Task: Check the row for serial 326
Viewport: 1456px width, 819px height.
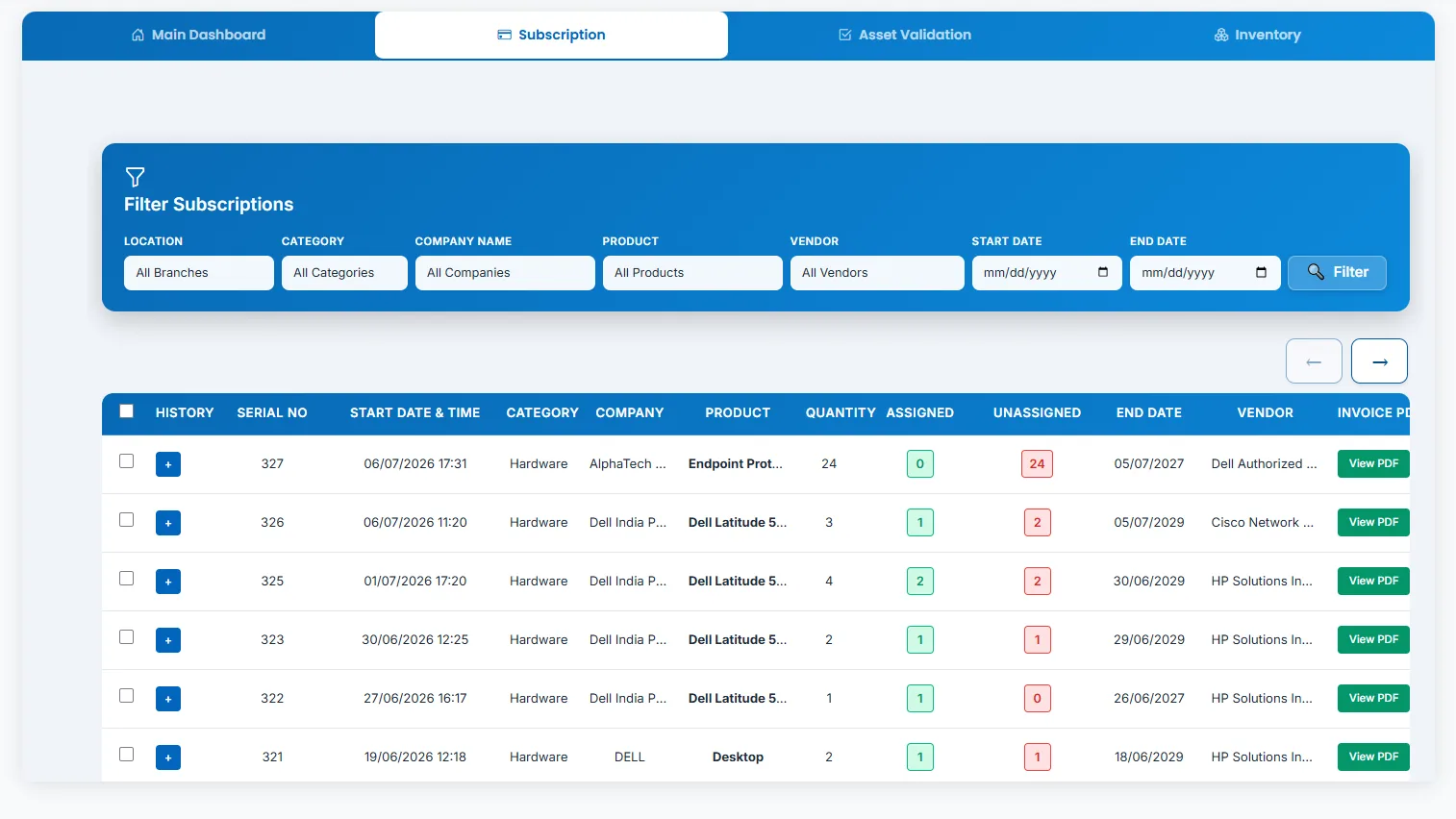Action: click(x=126, y=520)
